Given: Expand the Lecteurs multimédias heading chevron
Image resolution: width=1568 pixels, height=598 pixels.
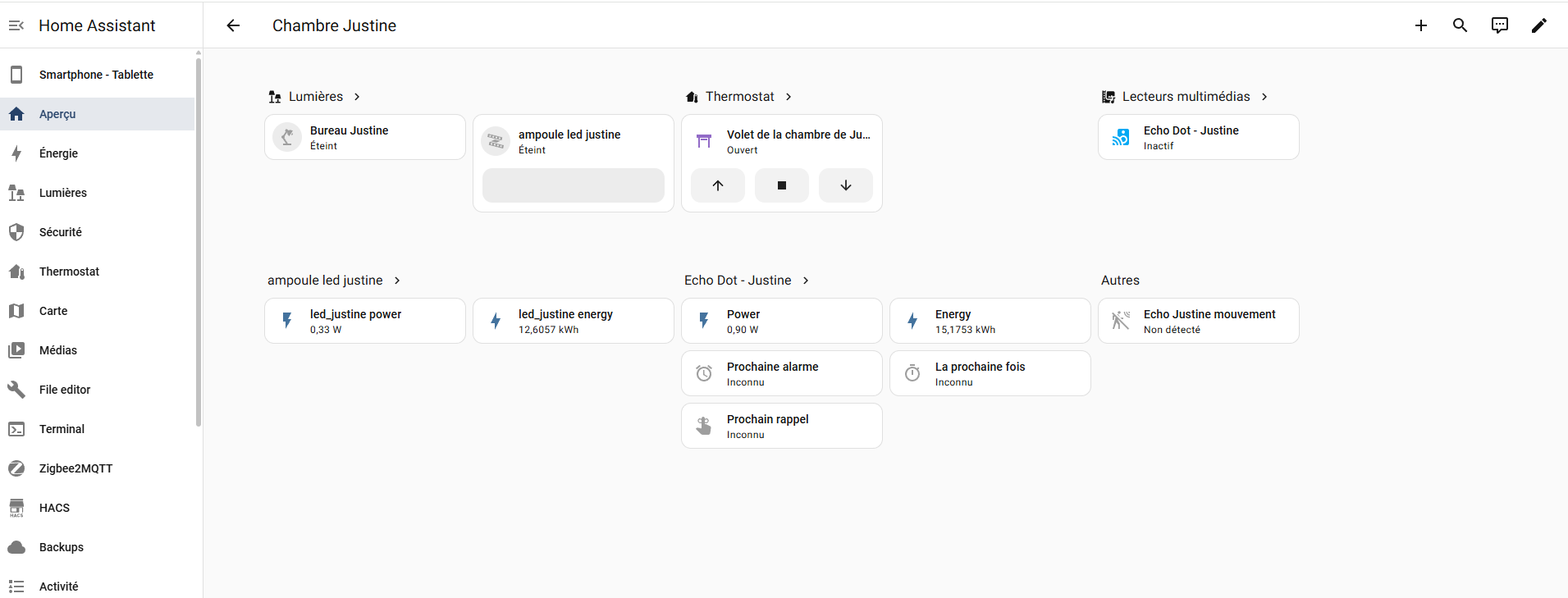Looking at the screenshot, I should [1264, 97].
